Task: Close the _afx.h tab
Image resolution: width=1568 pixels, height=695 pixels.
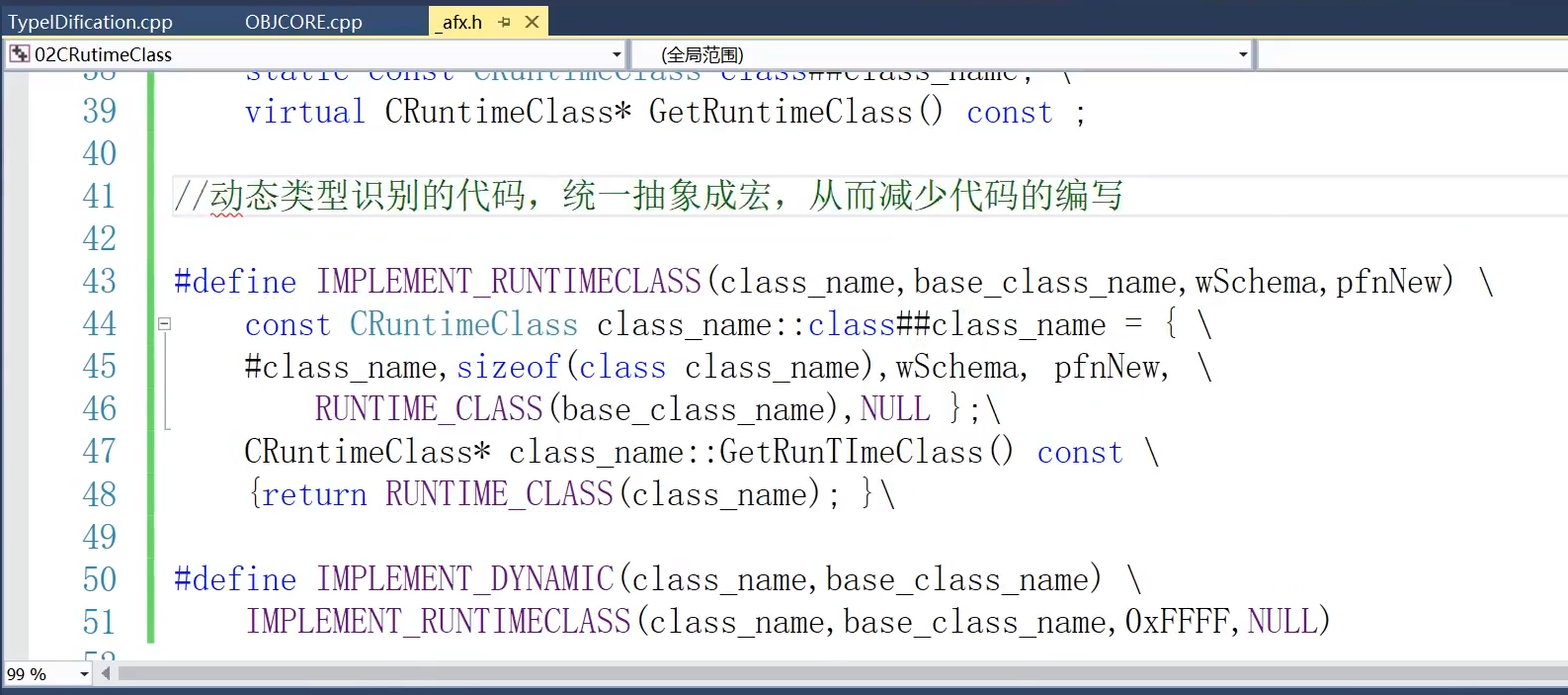Action: pyautogui.click(x=533, y=22)
